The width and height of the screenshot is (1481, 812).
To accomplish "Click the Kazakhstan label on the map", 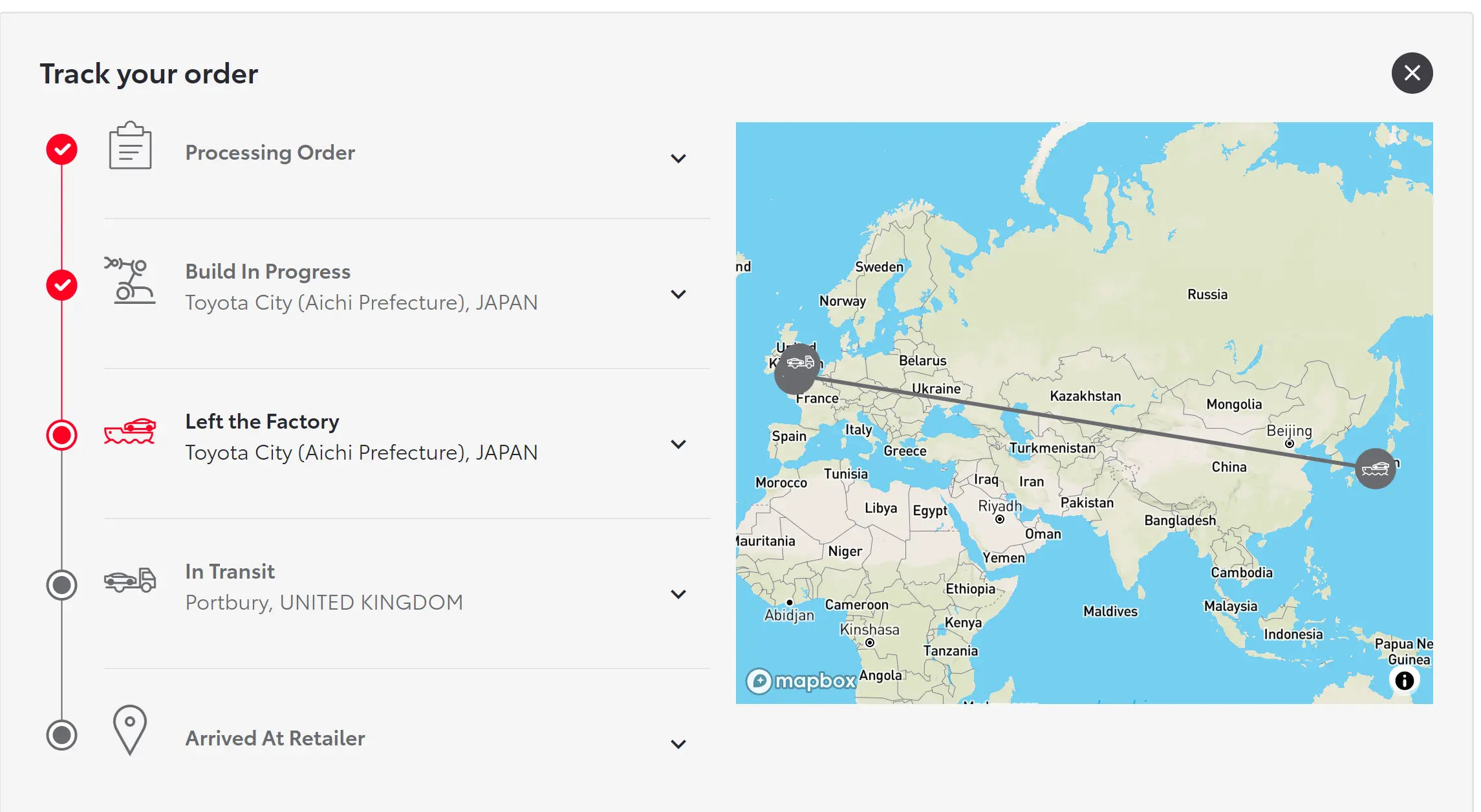I will [1085, 396].
